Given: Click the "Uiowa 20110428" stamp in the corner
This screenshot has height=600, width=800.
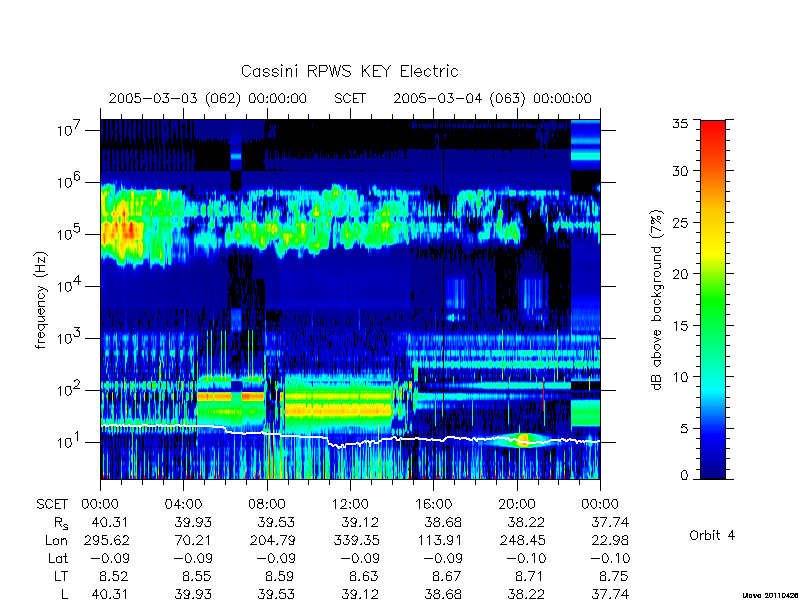Looking at the screenshot, I should 771,595.
